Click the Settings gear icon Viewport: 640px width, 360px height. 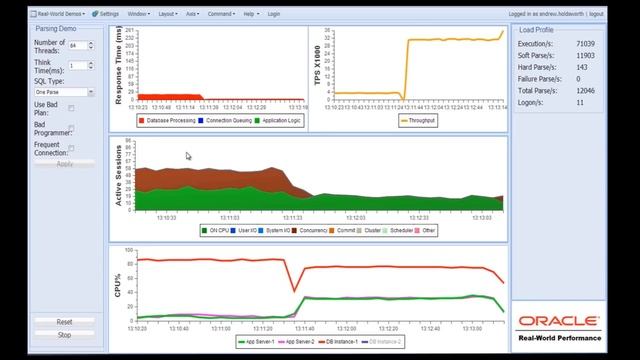point(95,14)
